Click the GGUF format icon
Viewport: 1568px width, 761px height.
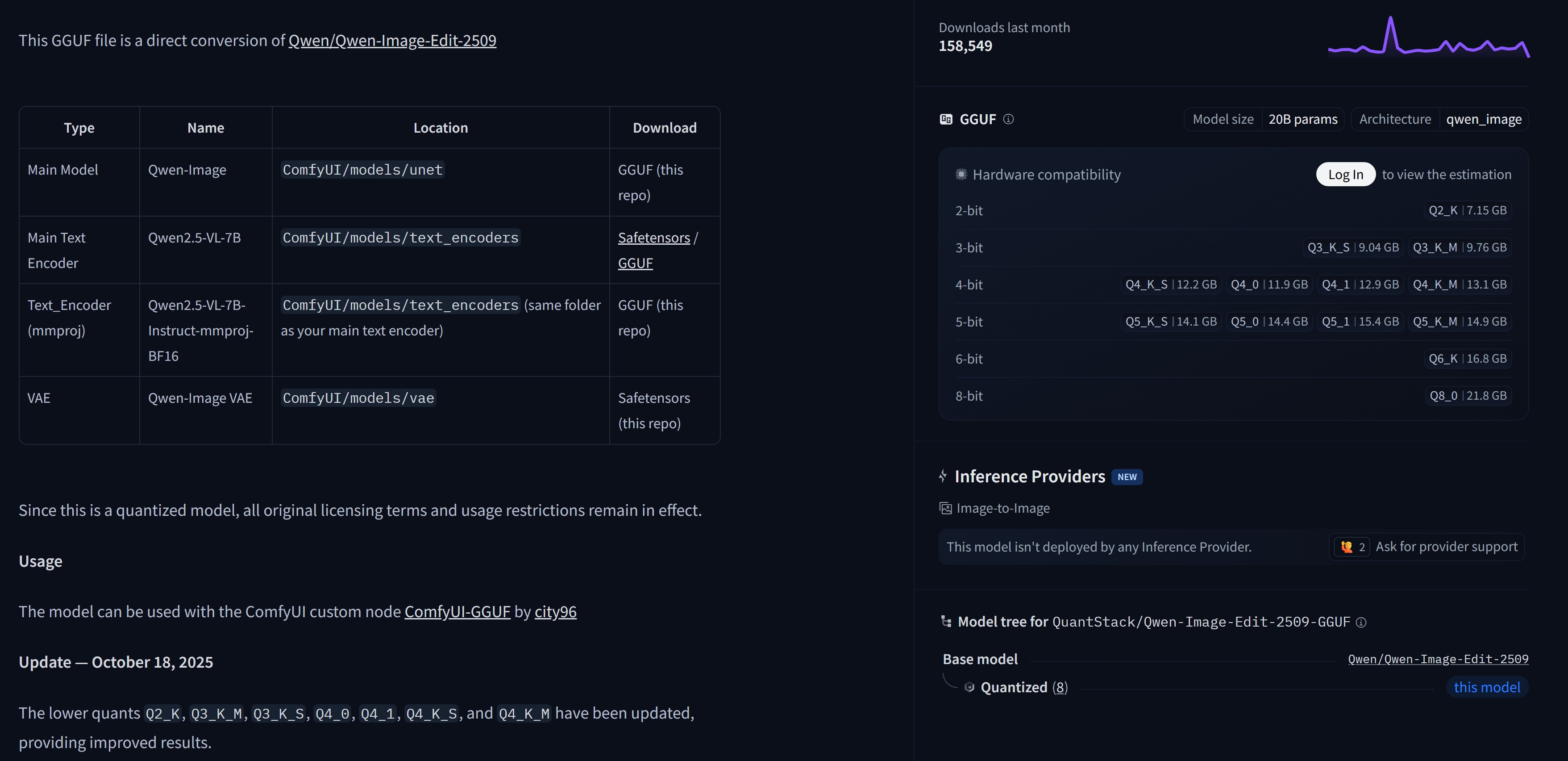click(x=946, y=119)
